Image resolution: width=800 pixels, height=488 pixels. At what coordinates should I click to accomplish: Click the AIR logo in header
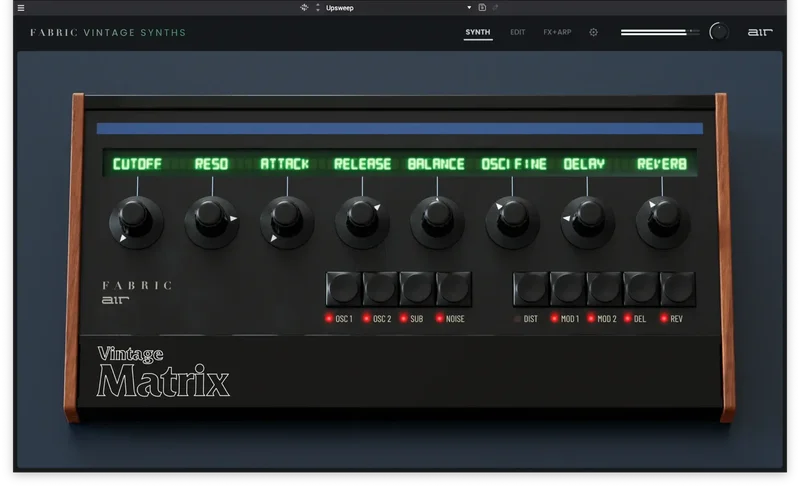[x=760, y=32]
